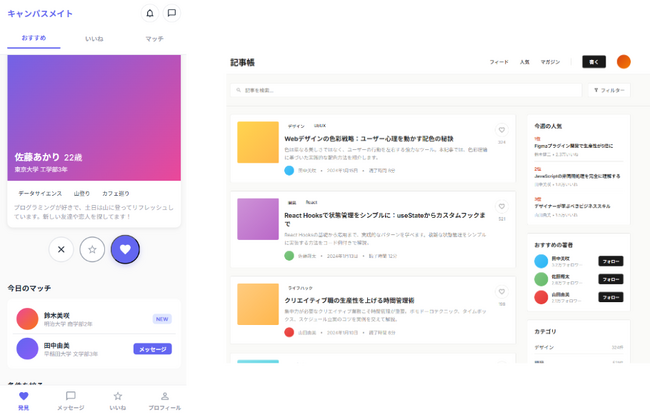Click the 記事を検索 search field

click(405, 90)
